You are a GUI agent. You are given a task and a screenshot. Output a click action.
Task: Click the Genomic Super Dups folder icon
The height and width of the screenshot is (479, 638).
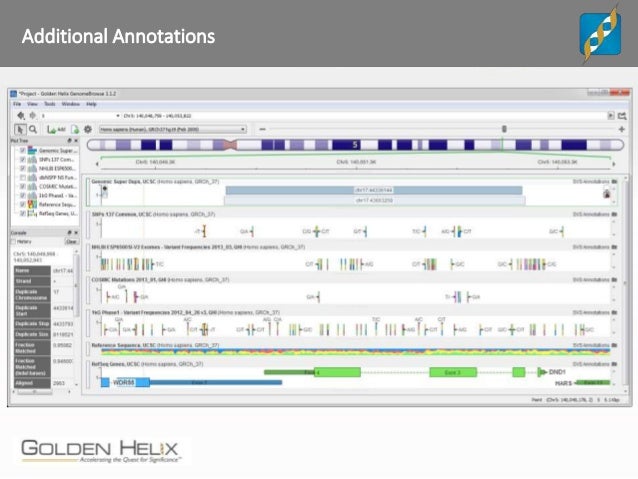pyautogui.click(x=614, y=182)
